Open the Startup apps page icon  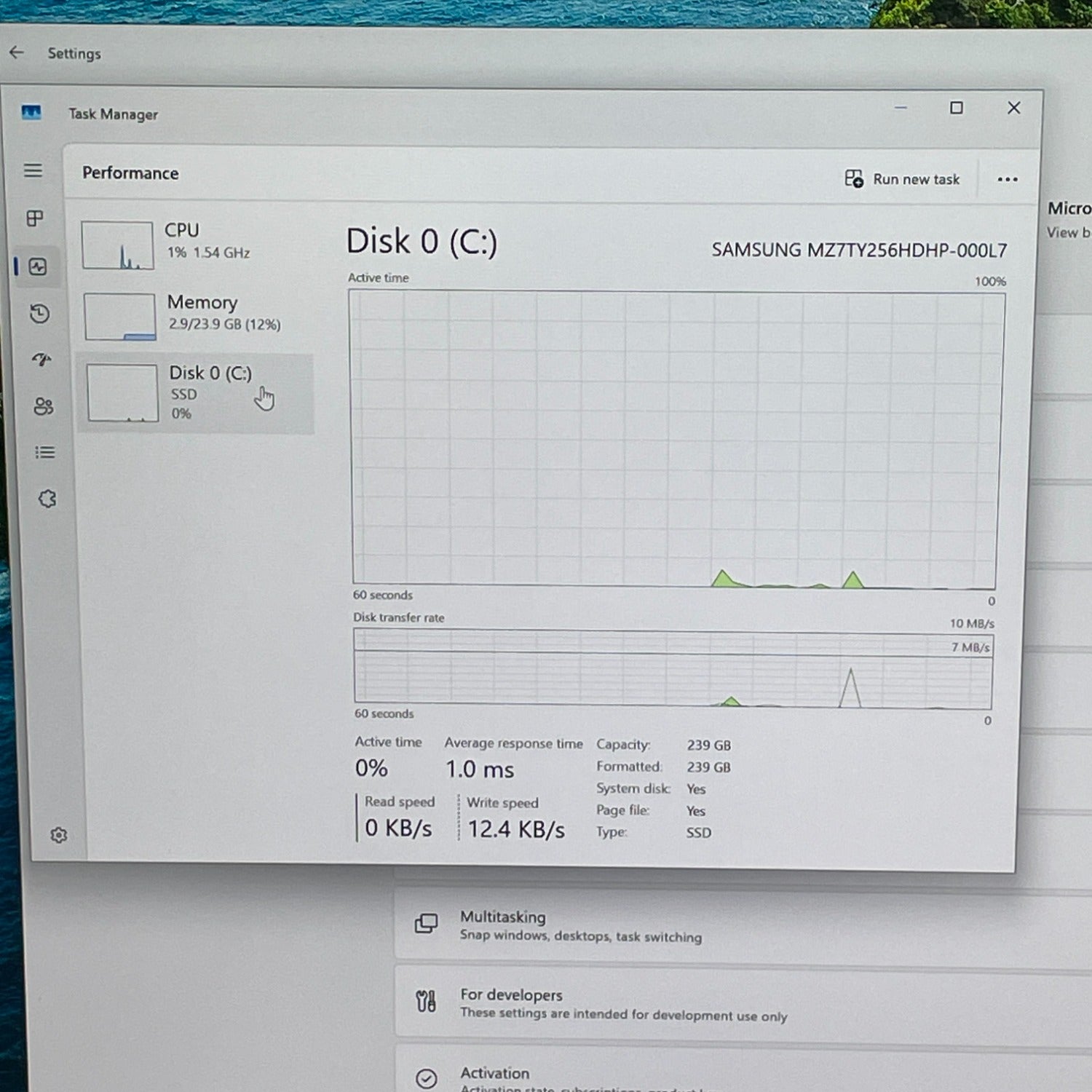click(41, 360)
